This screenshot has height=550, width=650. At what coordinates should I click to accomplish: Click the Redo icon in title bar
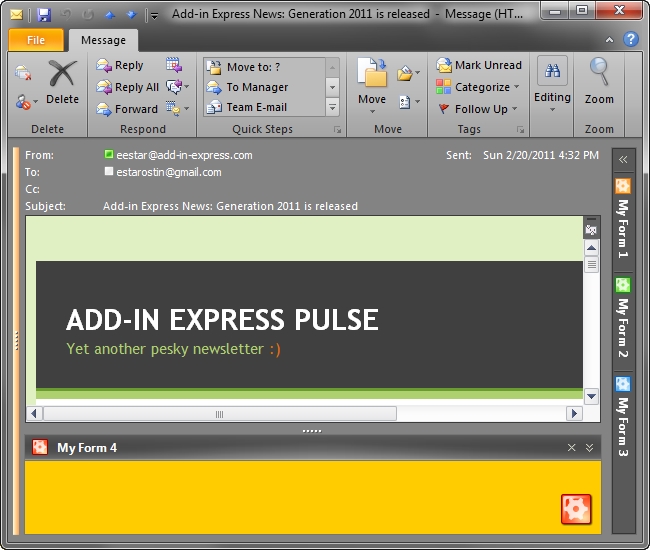pyautogui.click(x=87, y=15)
